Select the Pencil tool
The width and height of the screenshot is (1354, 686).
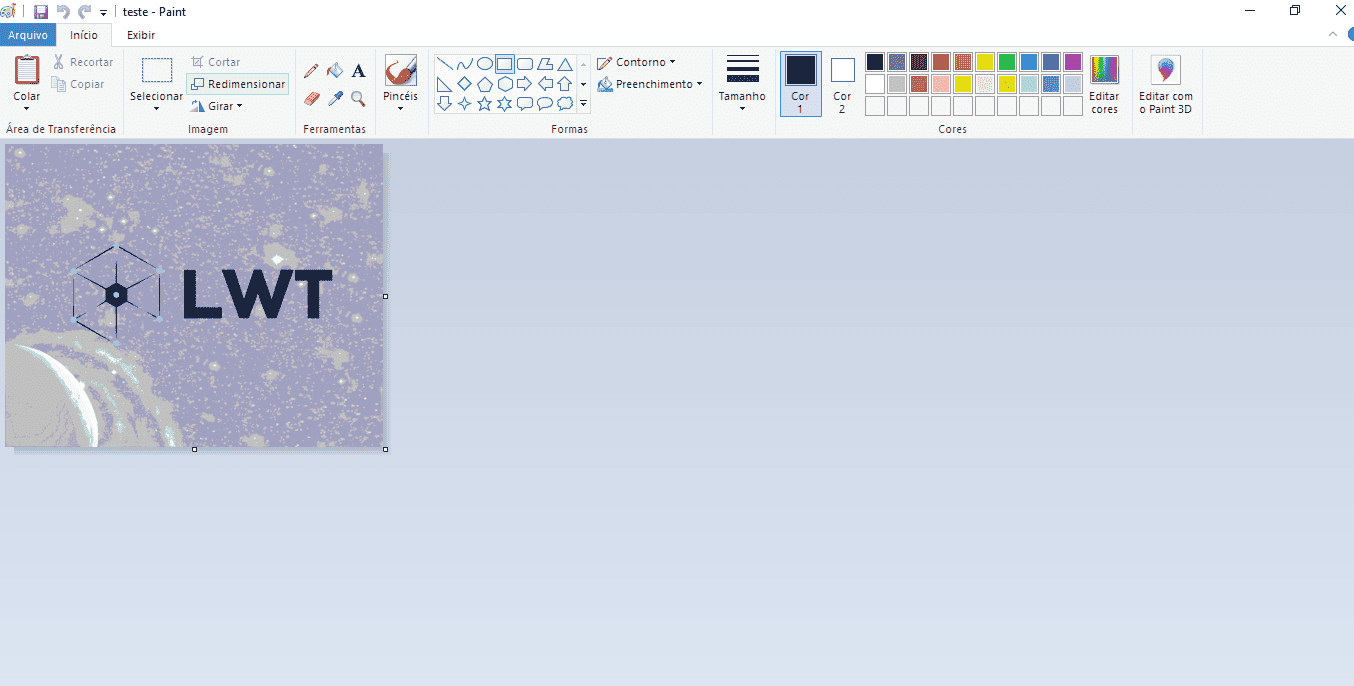310,71
